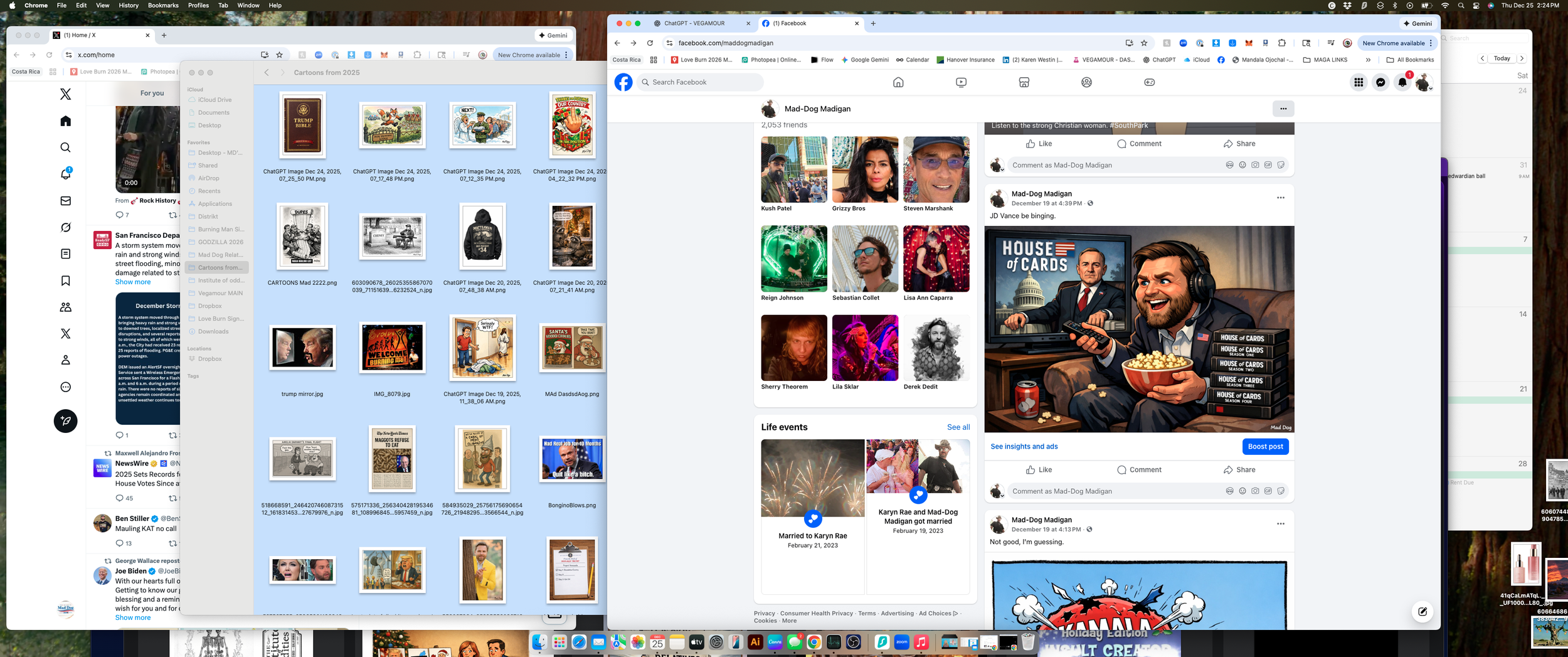1568x657 pixels.
Task: Open the Bookmarks menu in the menu bar
Action: point(162,5)
